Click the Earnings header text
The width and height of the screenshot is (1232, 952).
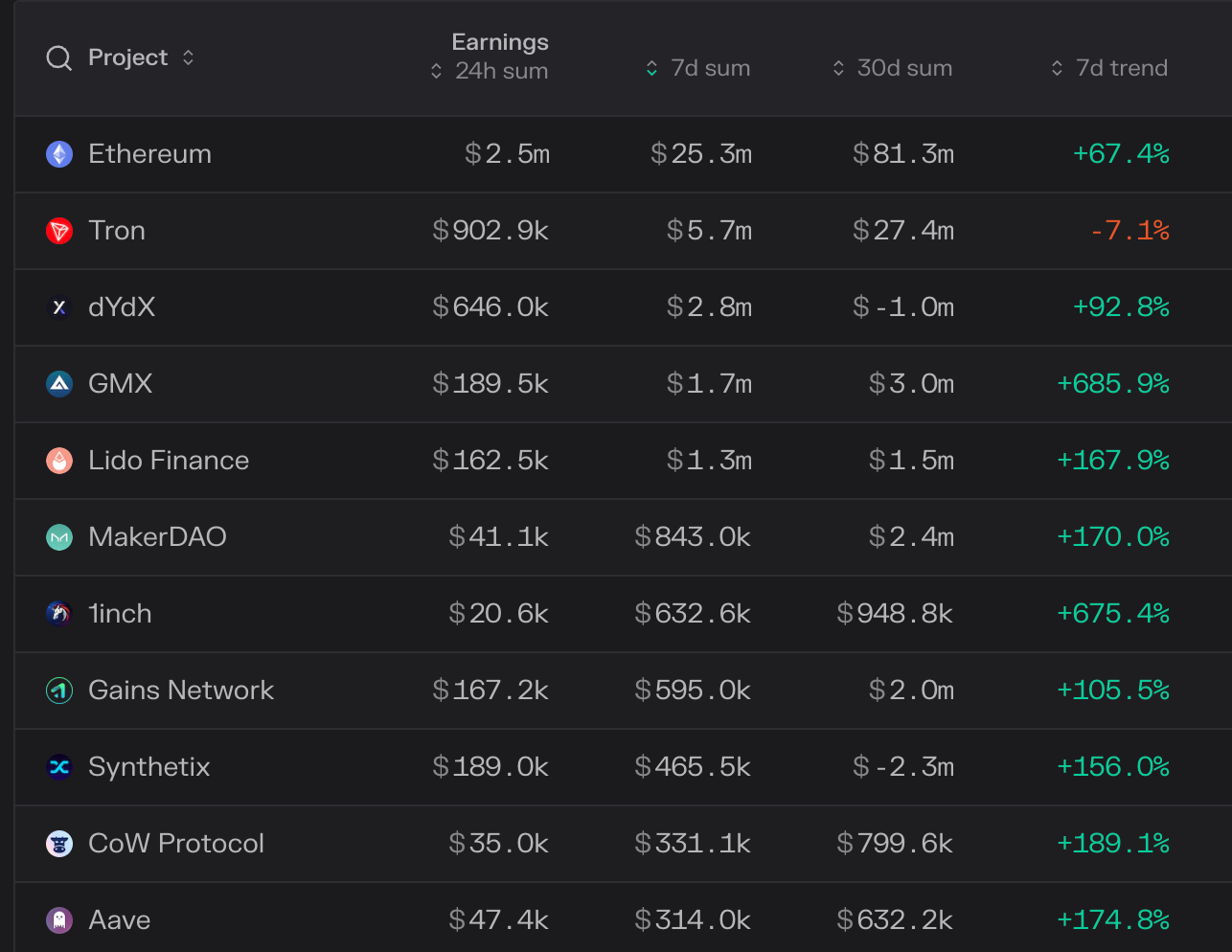(x=500, y=42)
